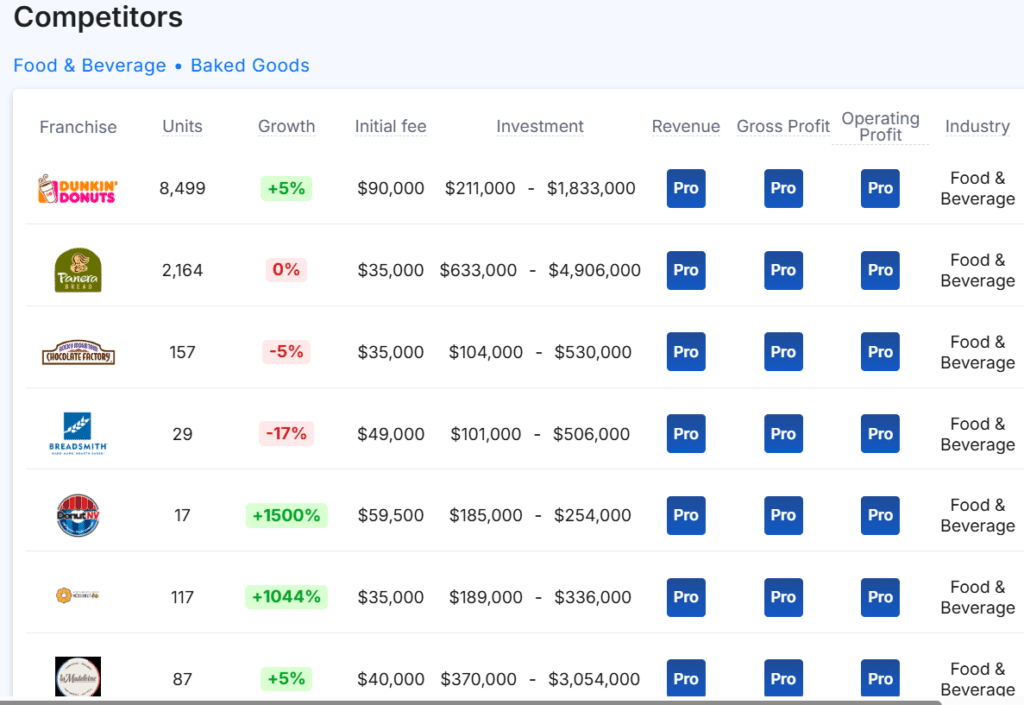The image size is (1024, 705).
Task: Open the Food & Beverage breadcrumb link
Action: click(x=89, y=65)
